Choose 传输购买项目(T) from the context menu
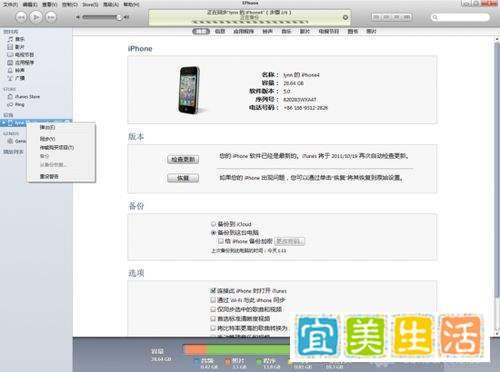 pos(57,147)
